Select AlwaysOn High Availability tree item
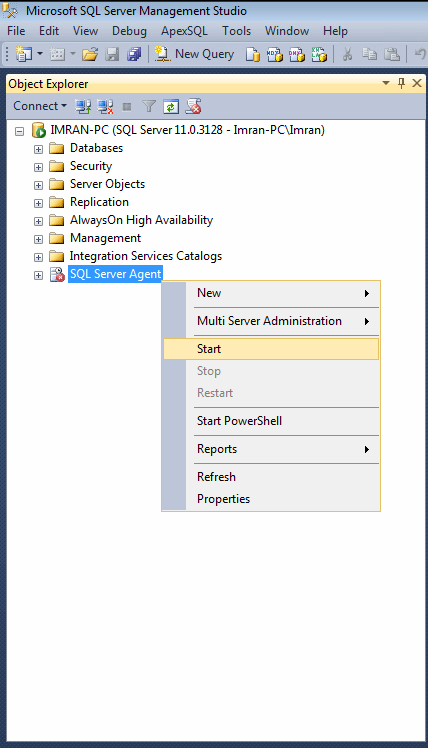428x748 pixels. pyautogui.click(x=141, y=220)
